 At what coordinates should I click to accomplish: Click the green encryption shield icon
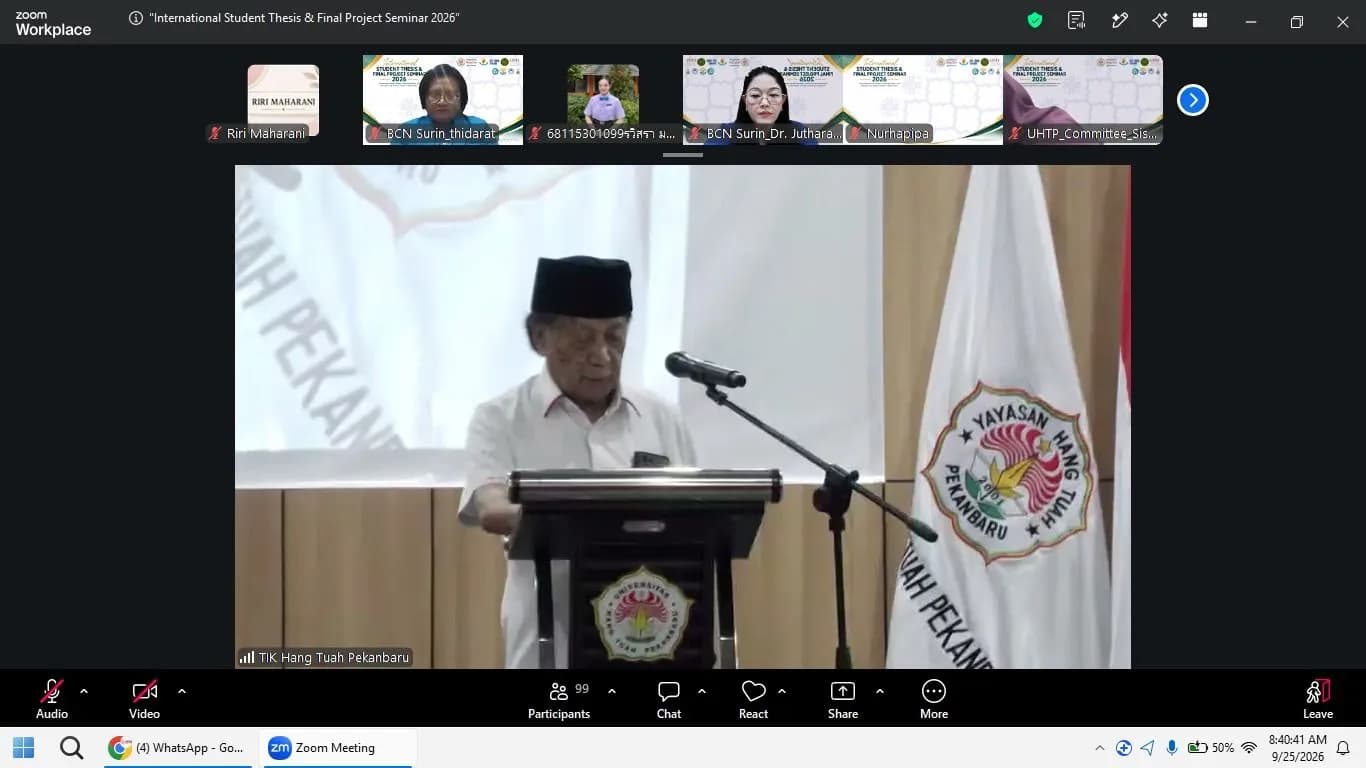1035,20
